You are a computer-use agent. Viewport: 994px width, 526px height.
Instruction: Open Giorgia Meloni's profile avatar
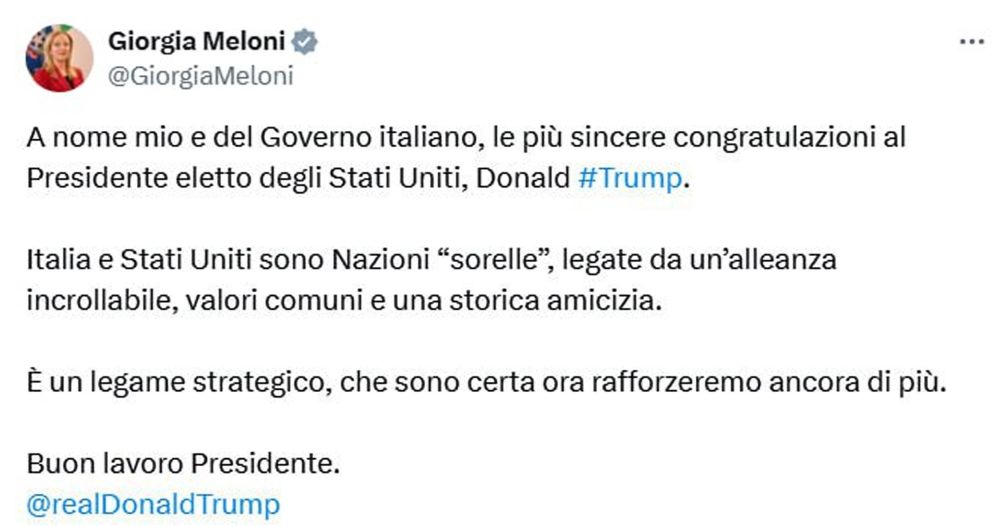tap(60, 58)
